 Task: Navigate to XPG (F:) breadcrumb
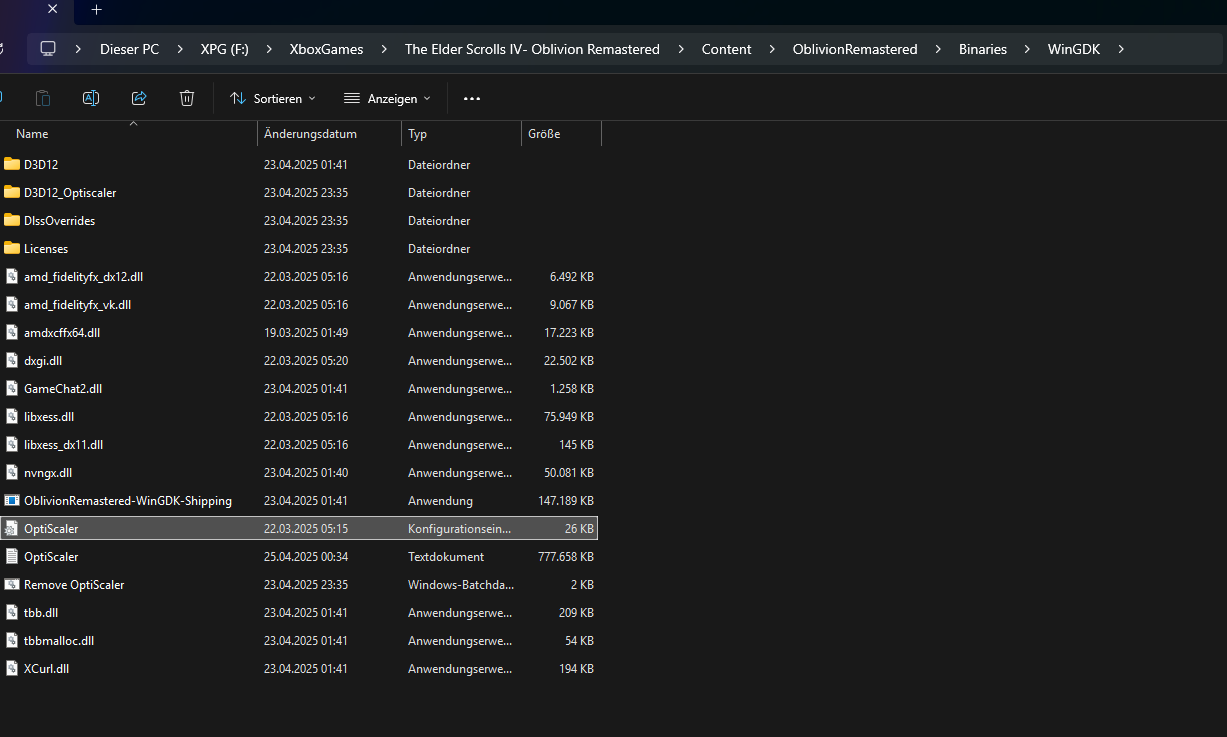point(225,49)
